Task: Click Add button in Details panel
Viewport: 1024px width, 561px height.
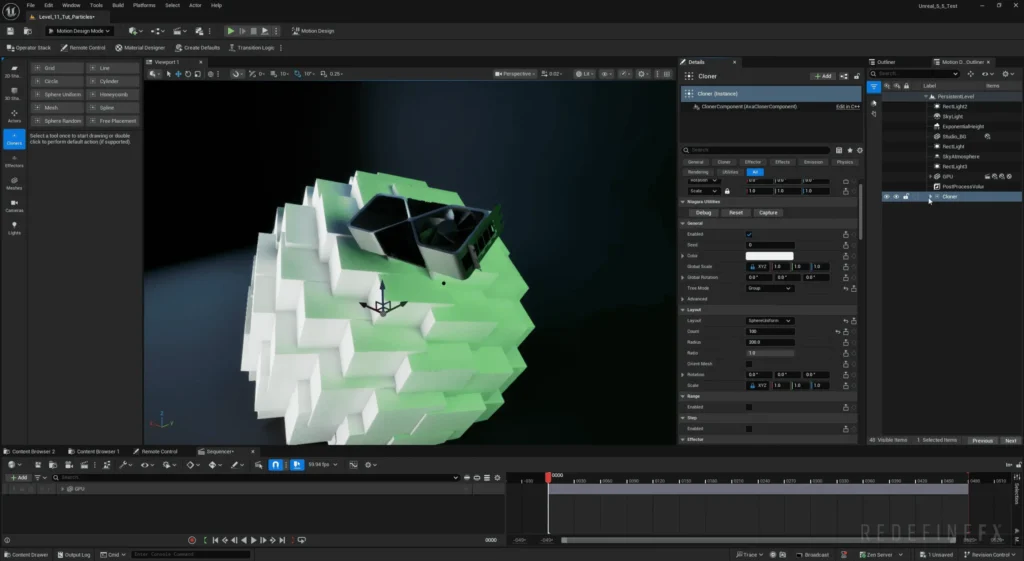Action: (x=823, y=76)
